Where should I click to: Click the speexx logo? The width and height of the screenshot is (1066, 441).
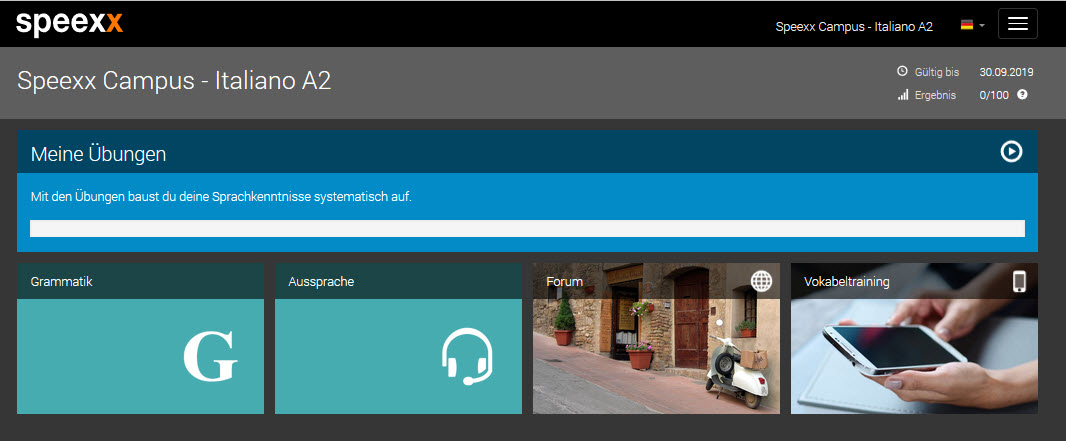(x=69, y=24)
